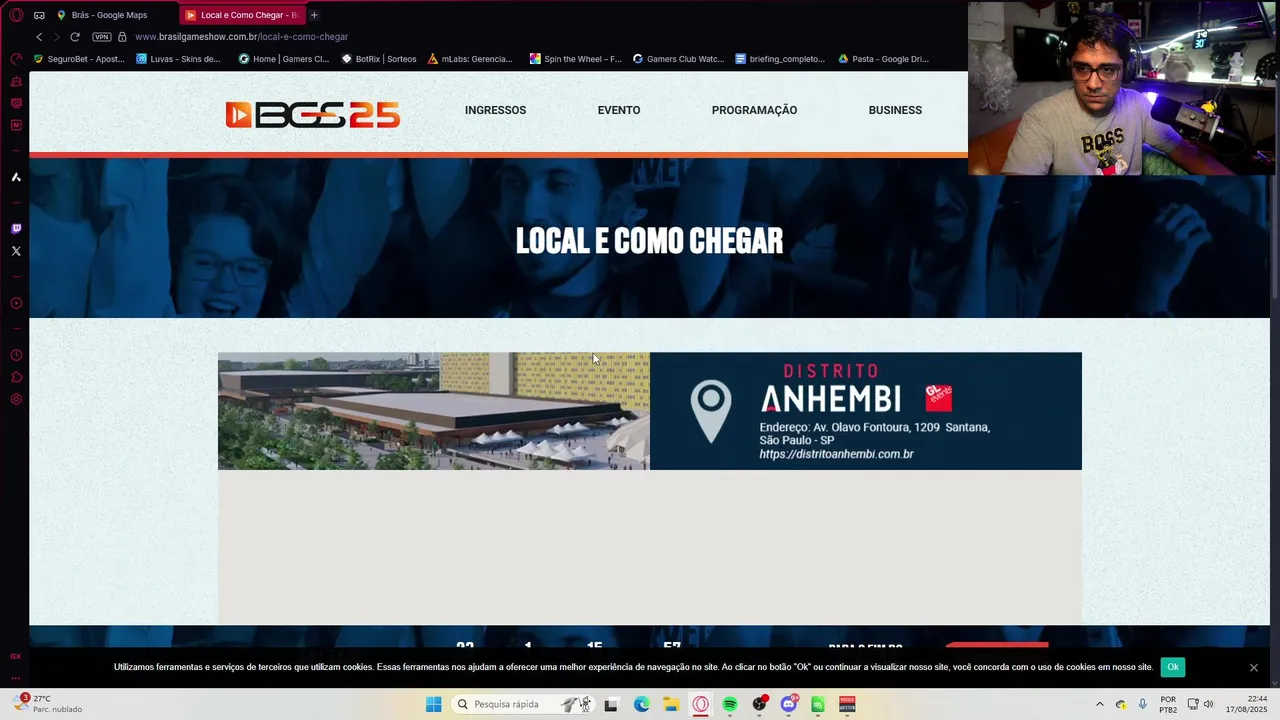Open the briefing_completo bookmark

tap(780, 59)
